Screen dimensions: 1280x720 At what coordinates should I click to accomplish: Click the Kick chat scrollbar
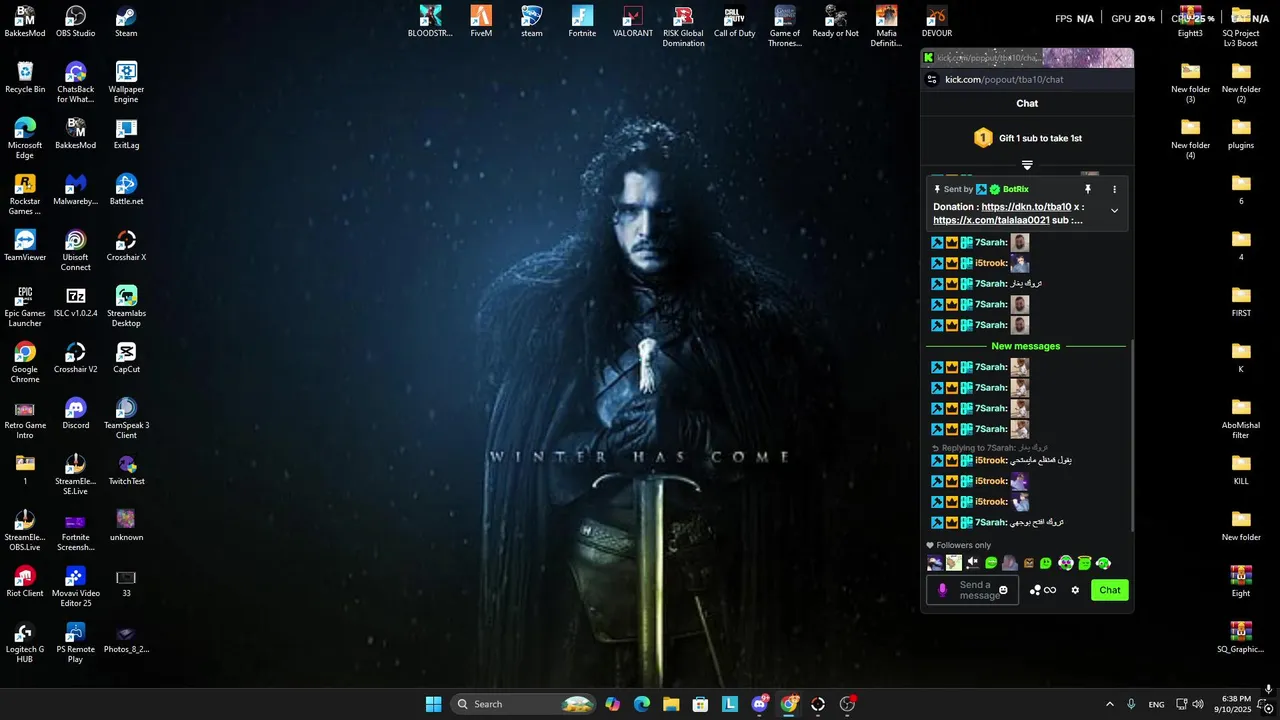[1132, 437]
